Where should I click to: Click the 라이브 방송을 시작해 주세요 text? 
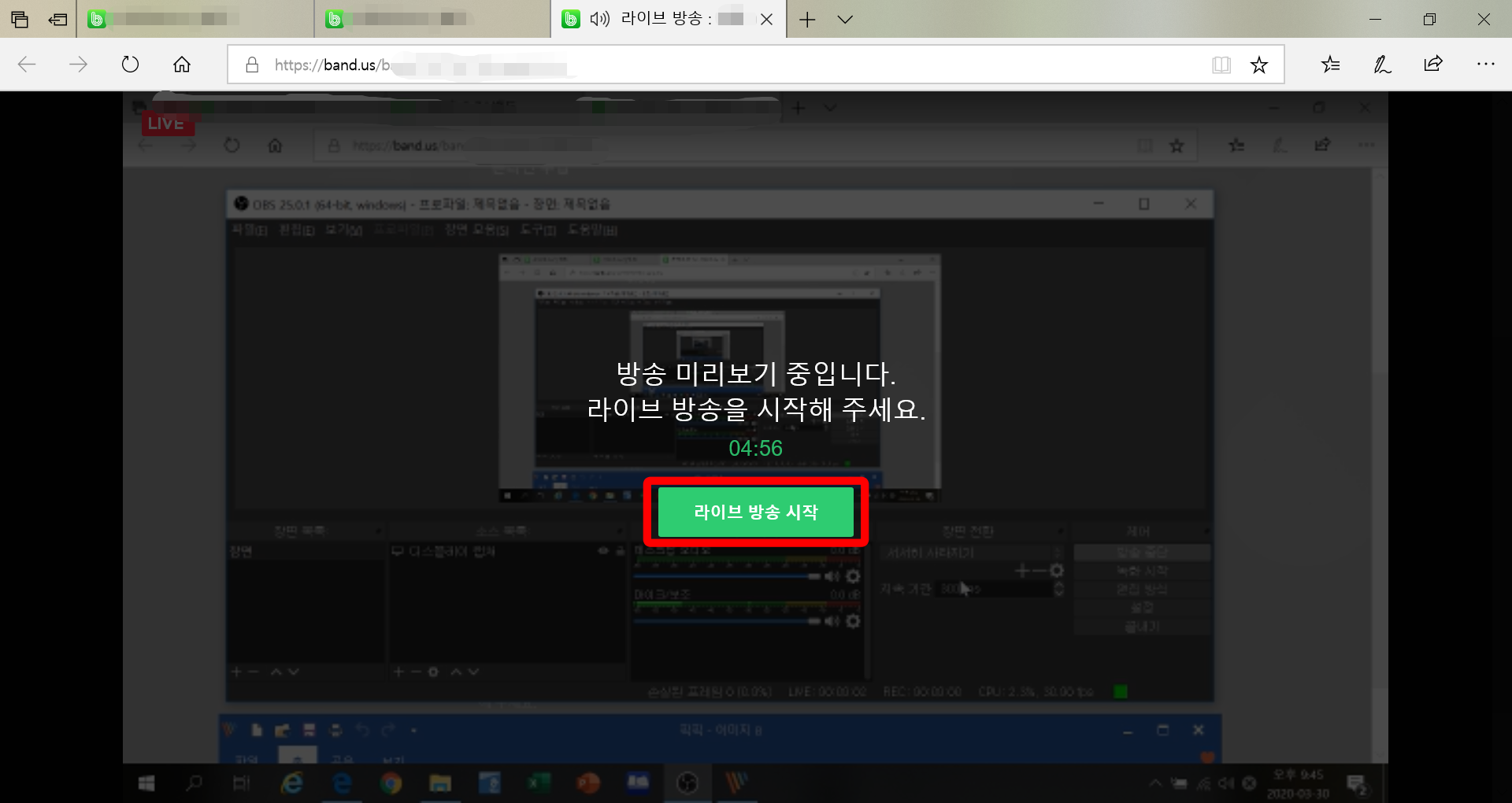point(756,409)
